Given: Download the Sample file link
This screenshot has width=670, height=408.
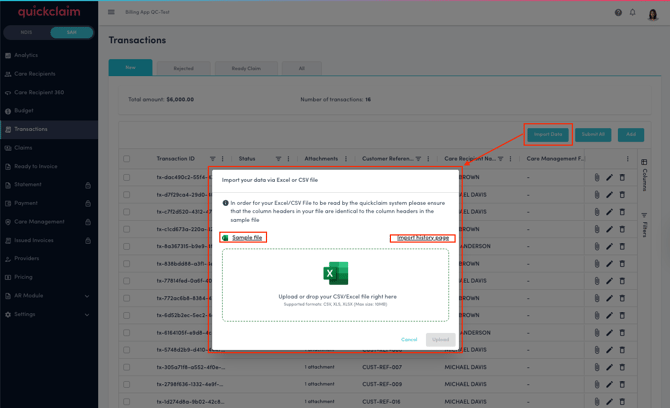Looking at the screenshot, I should 247,238.
